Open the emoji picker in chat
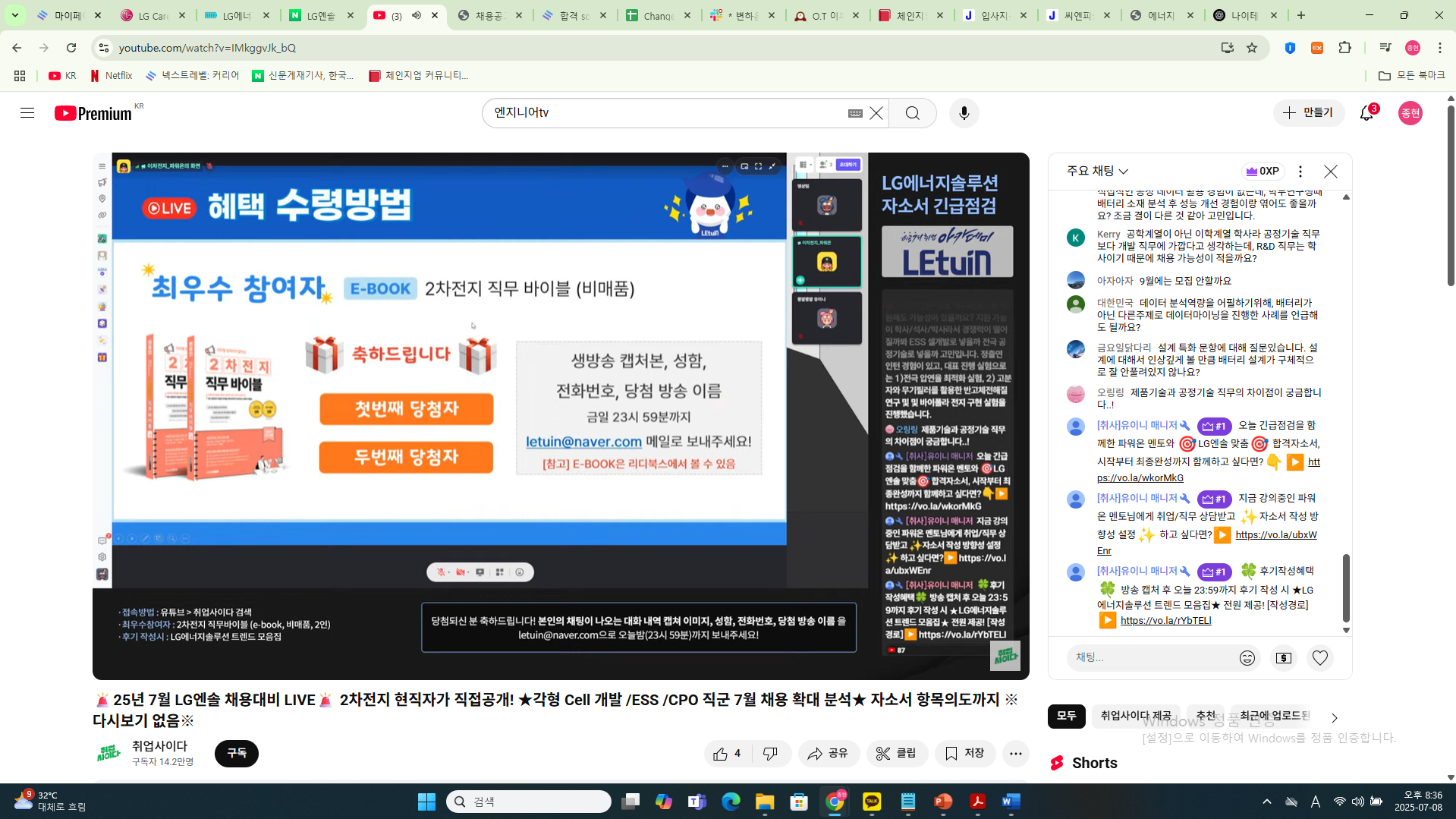 (x=1247, y=658)
